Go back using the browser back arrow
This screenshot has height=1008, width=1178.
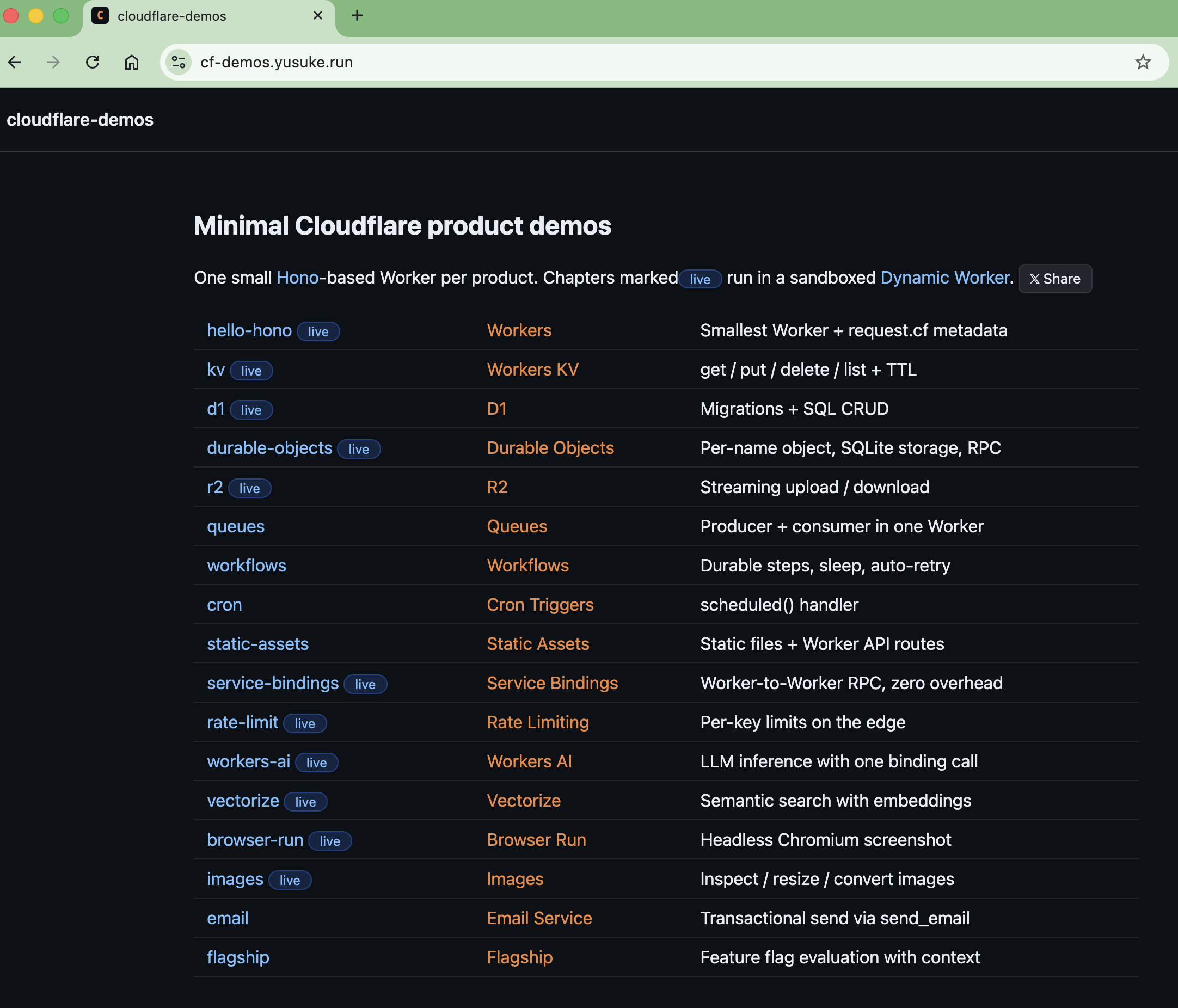(x=15, y=62)
